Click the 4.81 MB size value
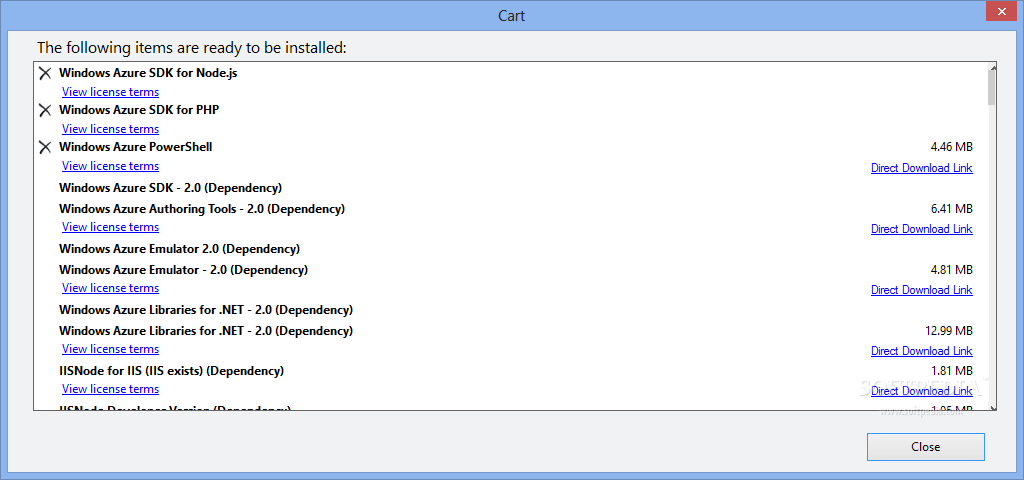The image size is (1024, 480). [x=952, y=270]
